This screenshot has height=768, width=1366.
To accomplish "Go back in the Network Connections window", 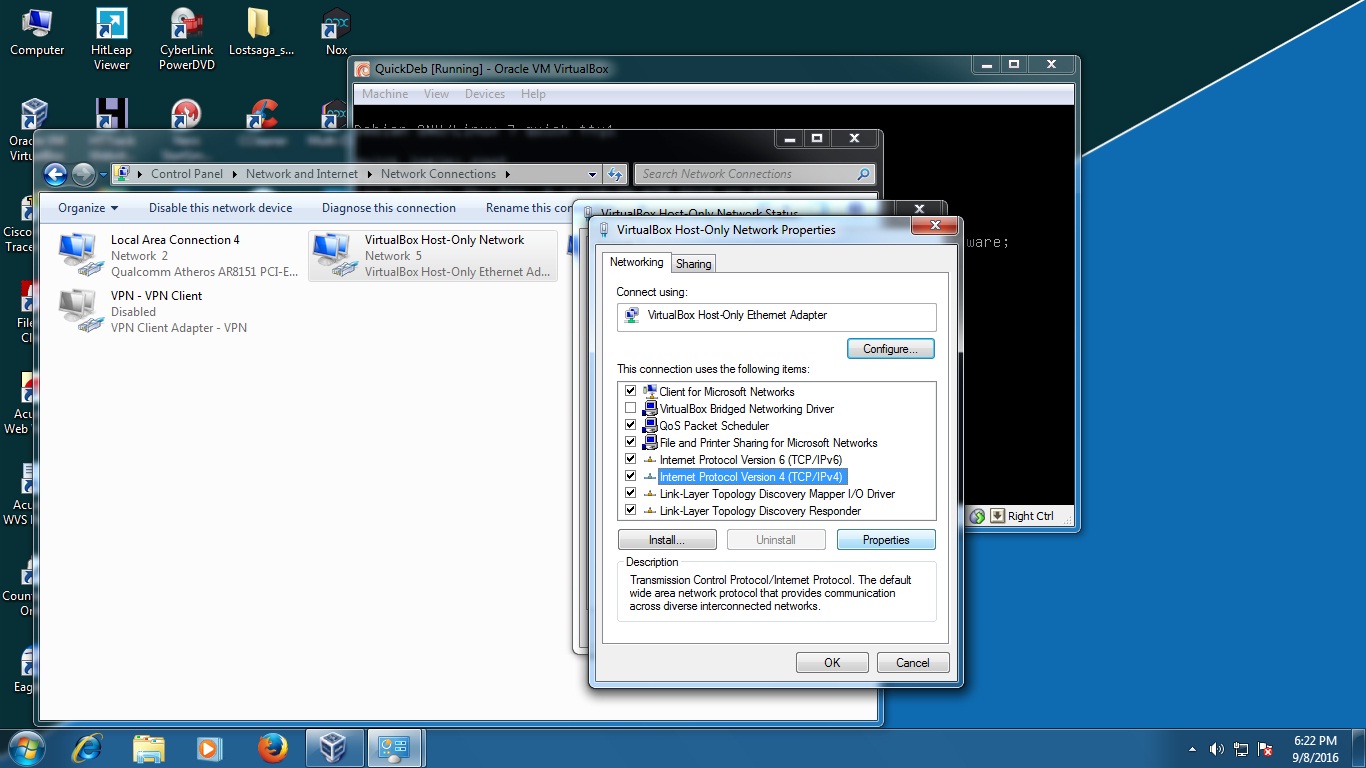I will [x=56, y=174].
